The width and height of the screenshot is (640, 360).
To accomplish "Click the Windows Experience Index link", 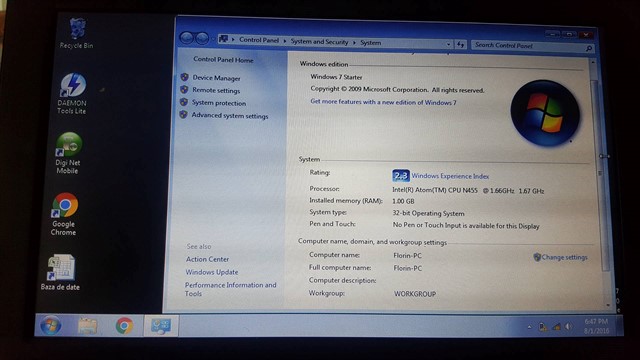I will click(450, 176).
